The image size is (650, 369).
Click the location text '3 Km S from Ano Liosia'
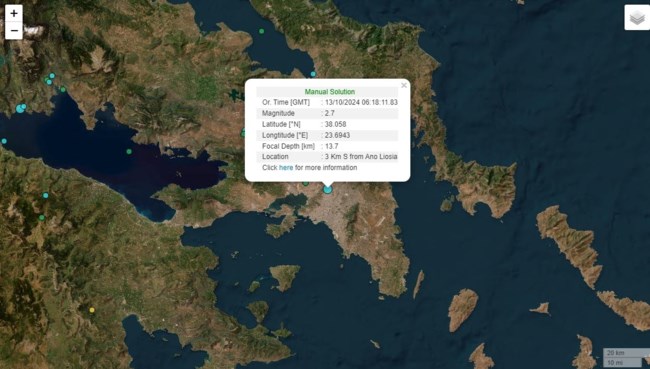361,157
